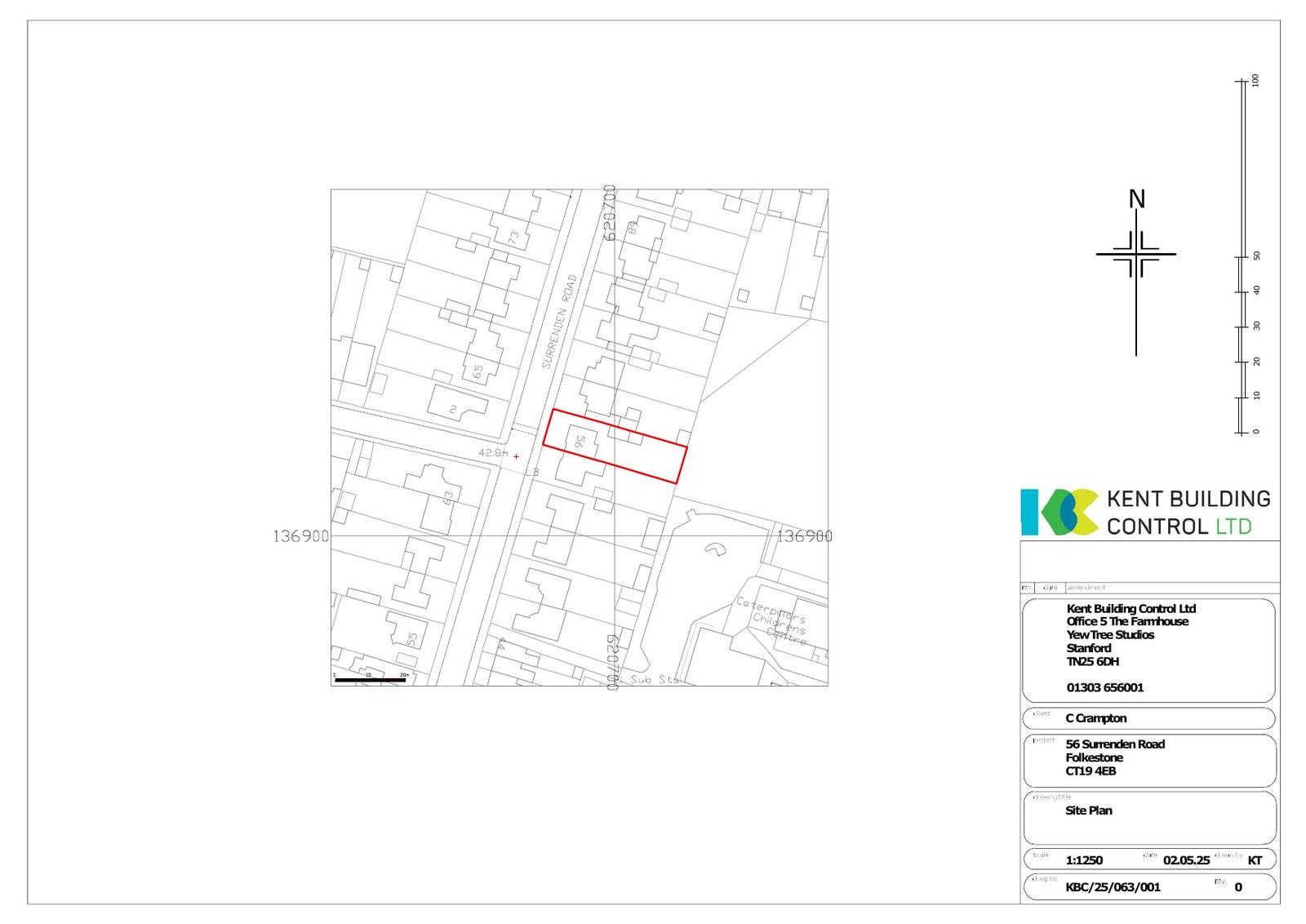The image size is (1306, 924).
Task: Click the building labelled 2
Action: point(454,408)
